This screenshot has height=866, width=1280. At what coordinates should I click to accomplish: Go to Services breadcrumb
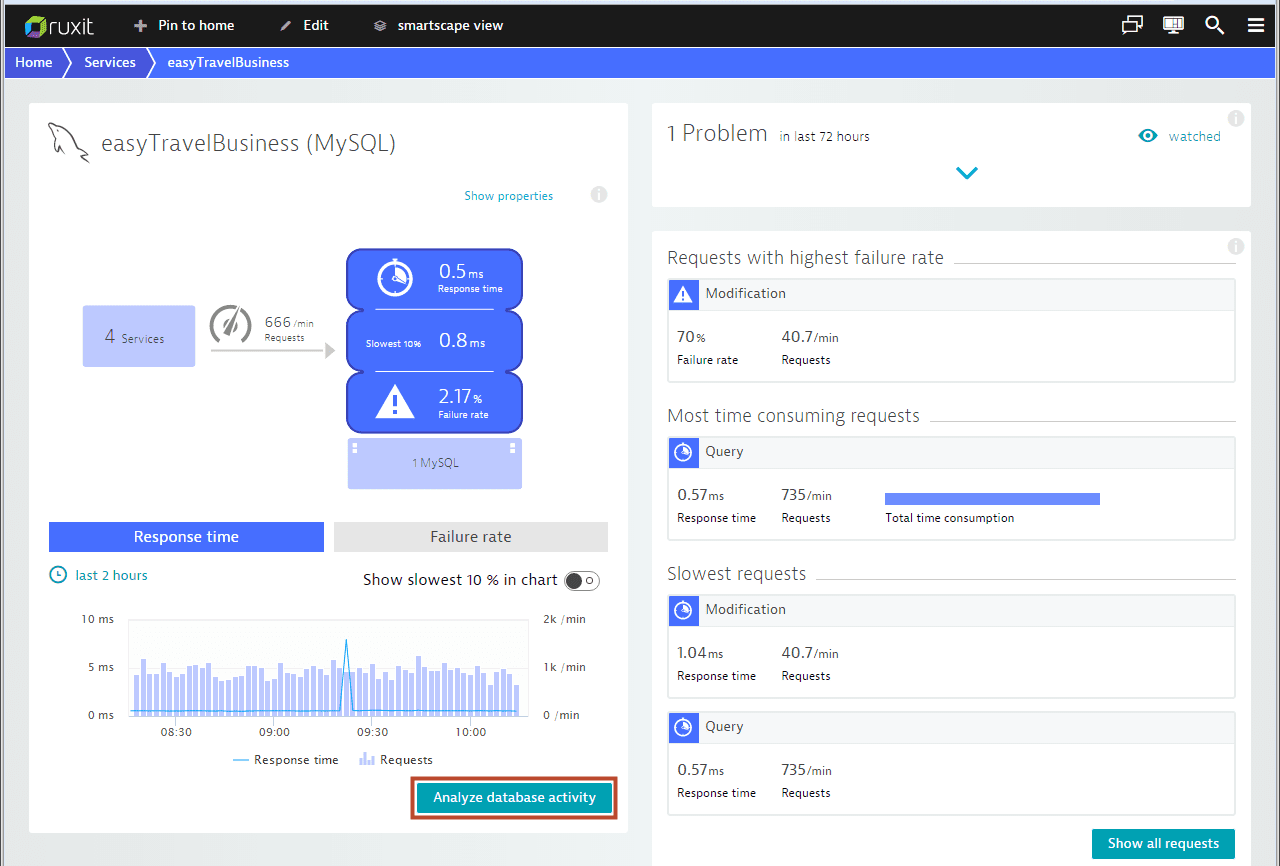[110, 62]
